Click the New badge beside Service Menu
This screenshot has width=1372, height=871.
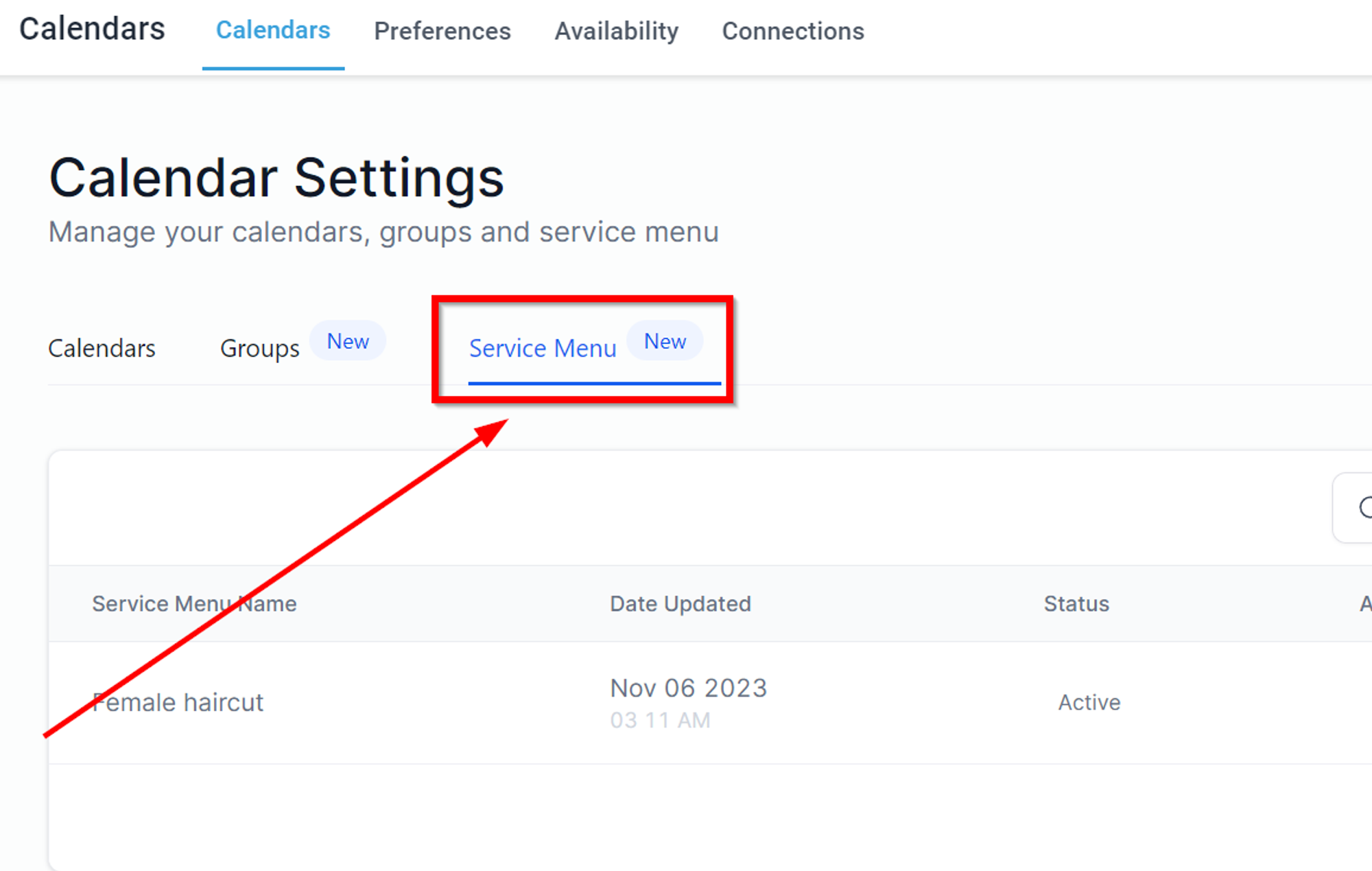click(665, 340)
